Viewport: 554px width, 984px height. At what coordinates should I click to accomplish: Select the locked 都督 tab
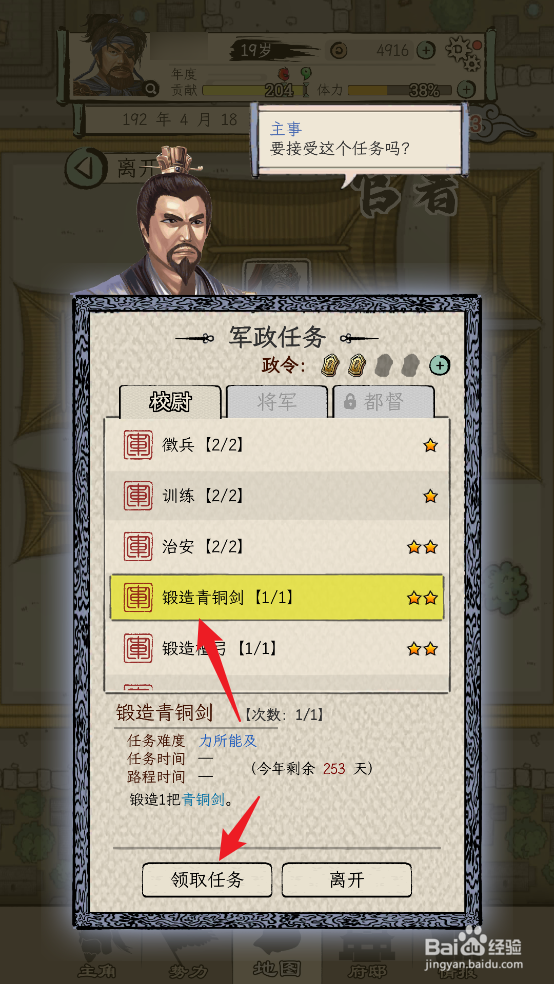click(x=383, y=402)
